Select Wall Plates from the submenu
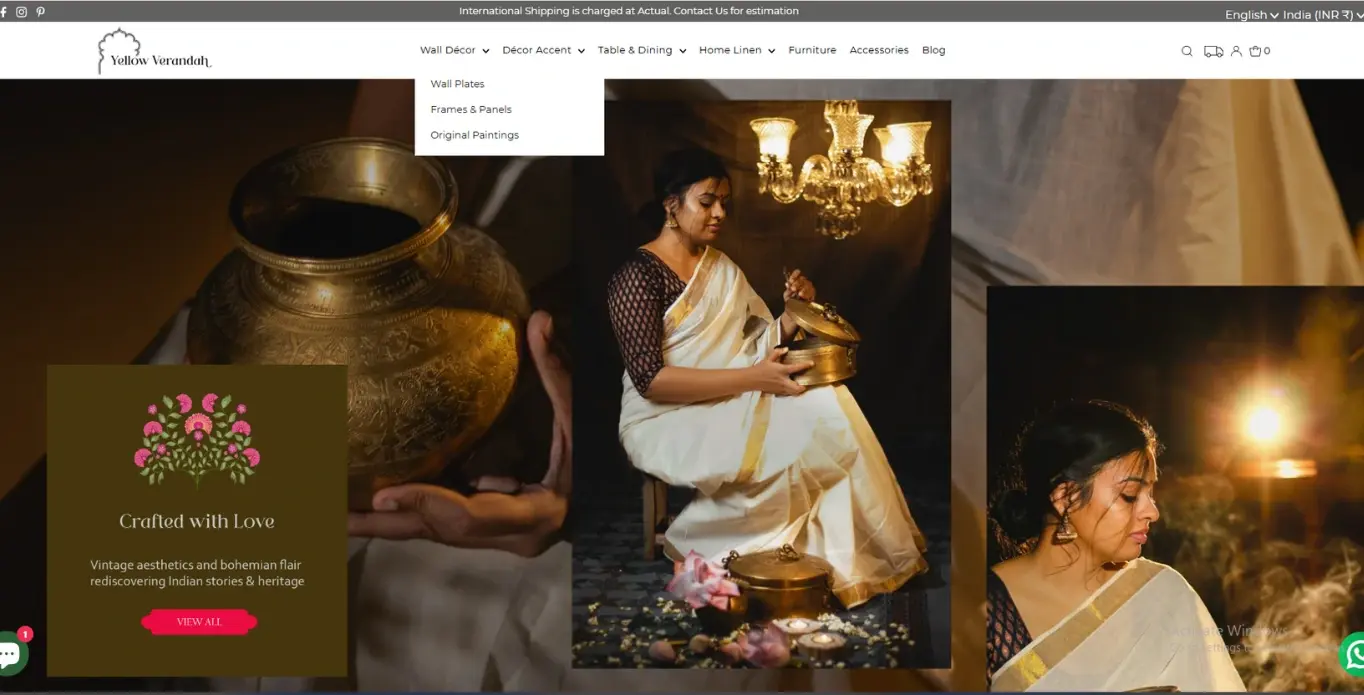Screen dimensions: 1364x695 tap(457, 84)
